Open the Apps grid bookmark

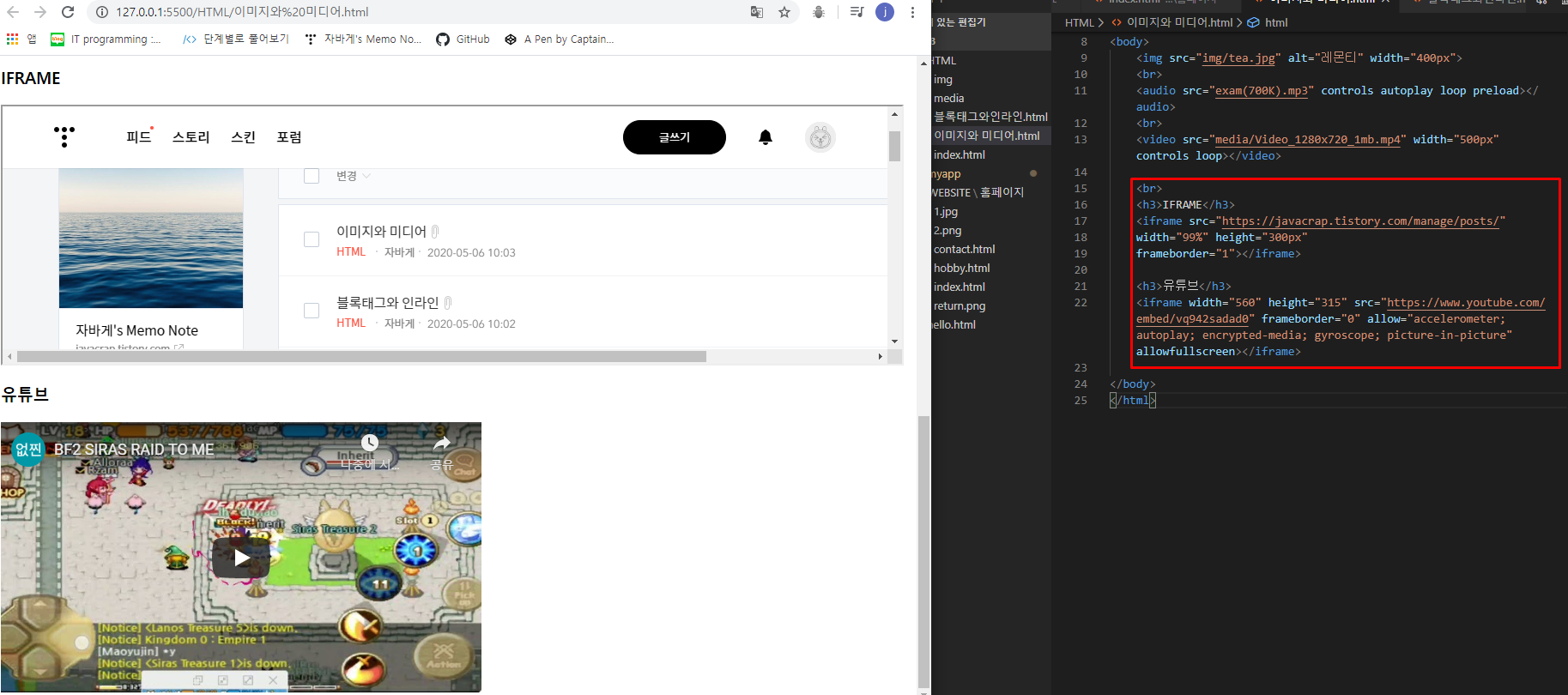coord(21,39)
